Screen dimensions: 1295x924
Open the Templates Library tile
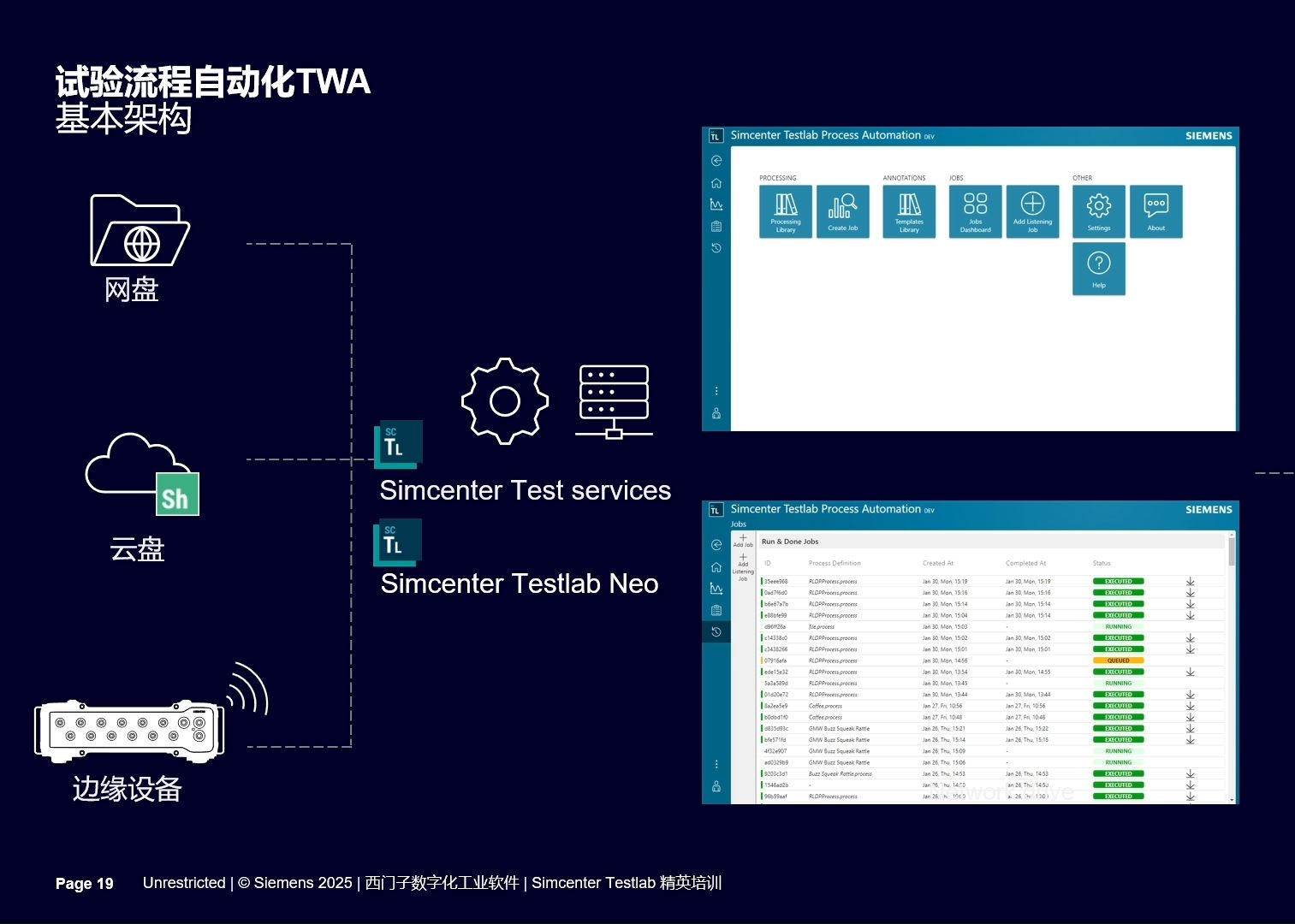[909, 211]
